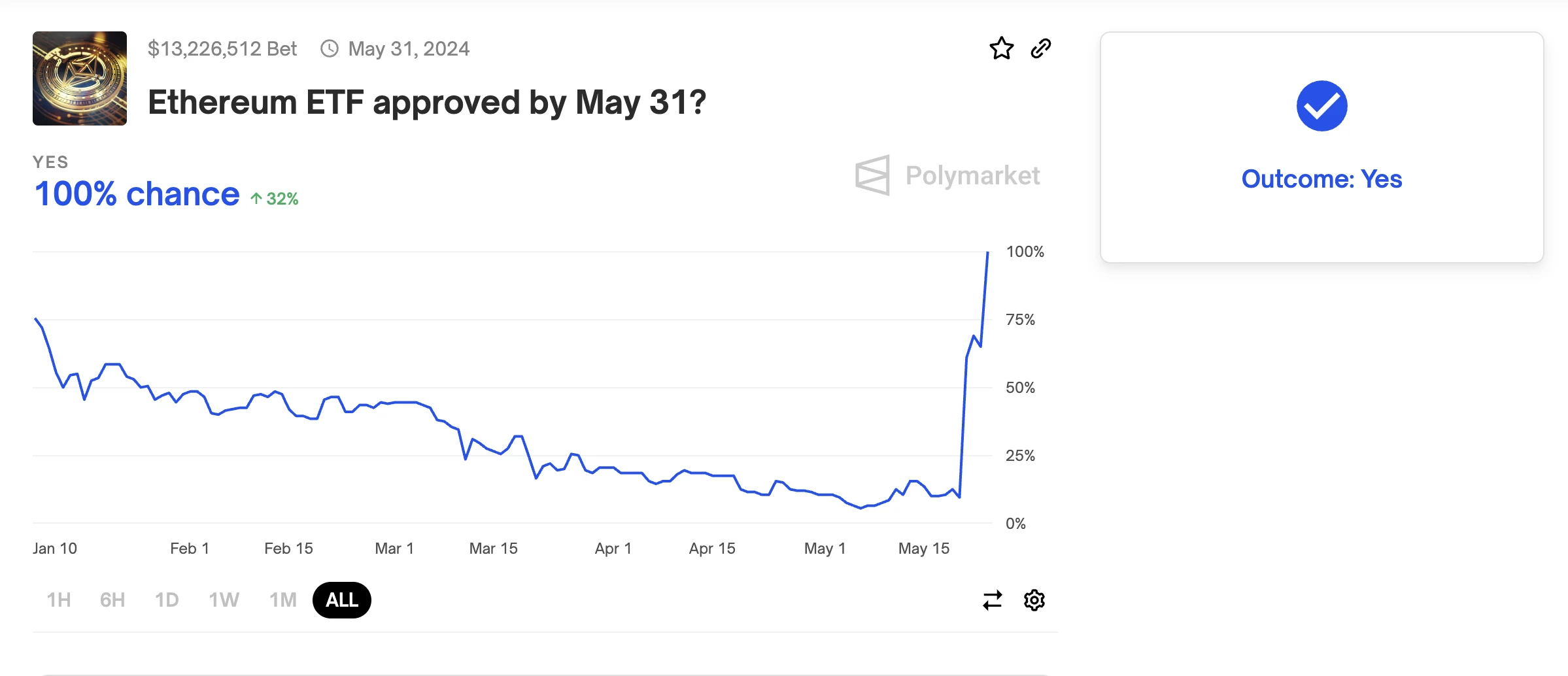Screen dimensions: 1568x676
Task: Click the YES label above the percentage
Action: [51, 161]
